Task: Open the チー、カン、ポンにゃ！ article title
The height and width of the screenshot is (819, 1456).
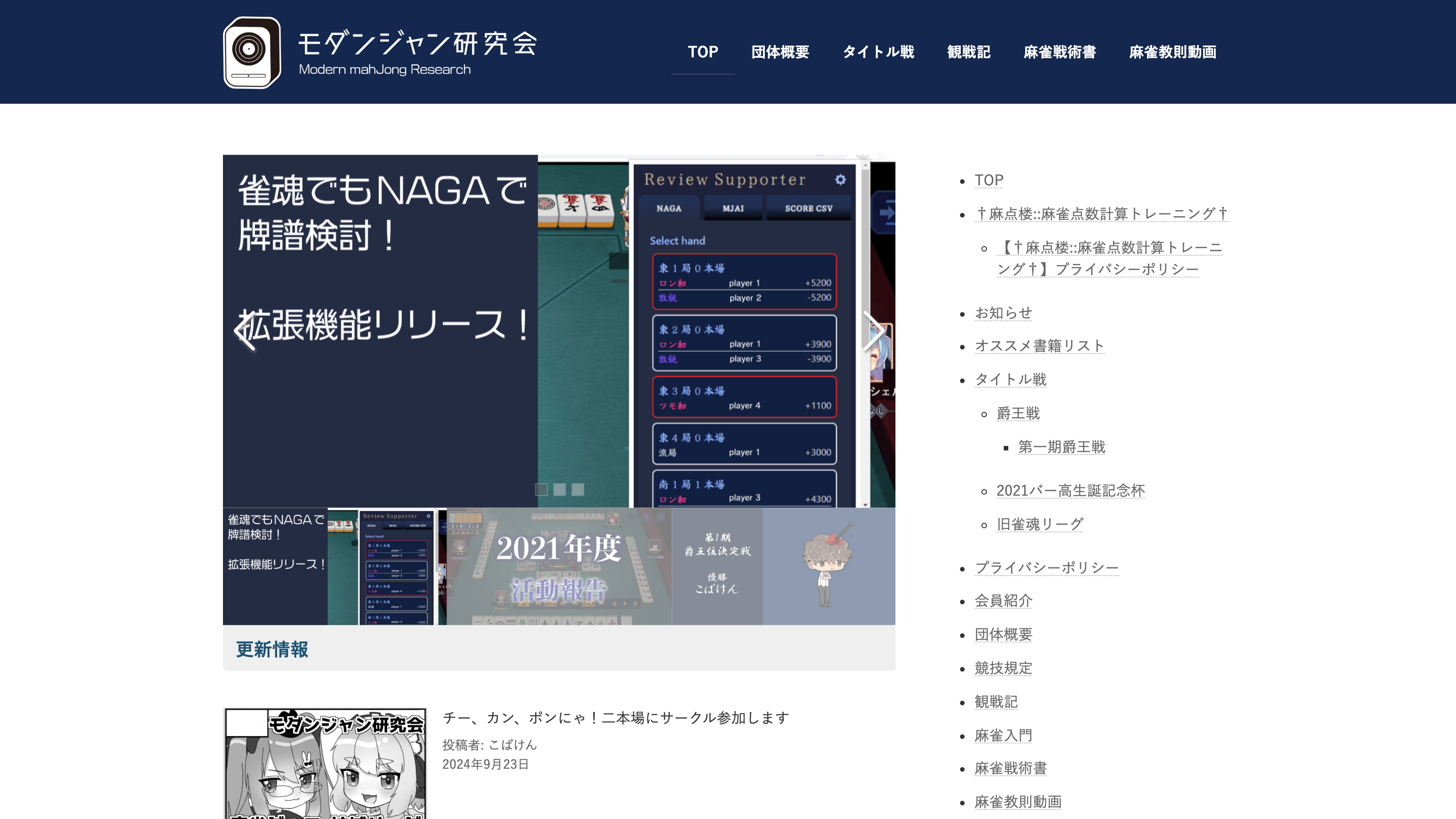Action: tap(616, 718)
